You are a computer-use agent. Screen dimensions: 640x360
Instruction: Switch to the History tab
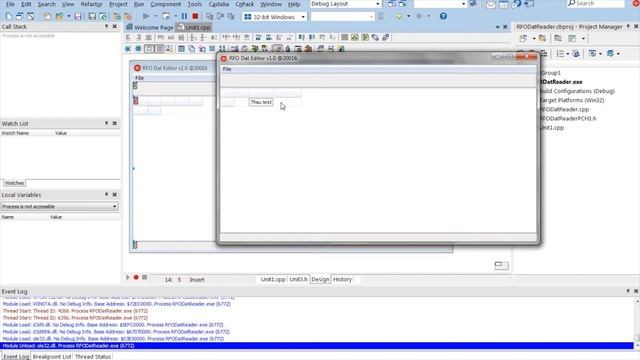point(342,280)
